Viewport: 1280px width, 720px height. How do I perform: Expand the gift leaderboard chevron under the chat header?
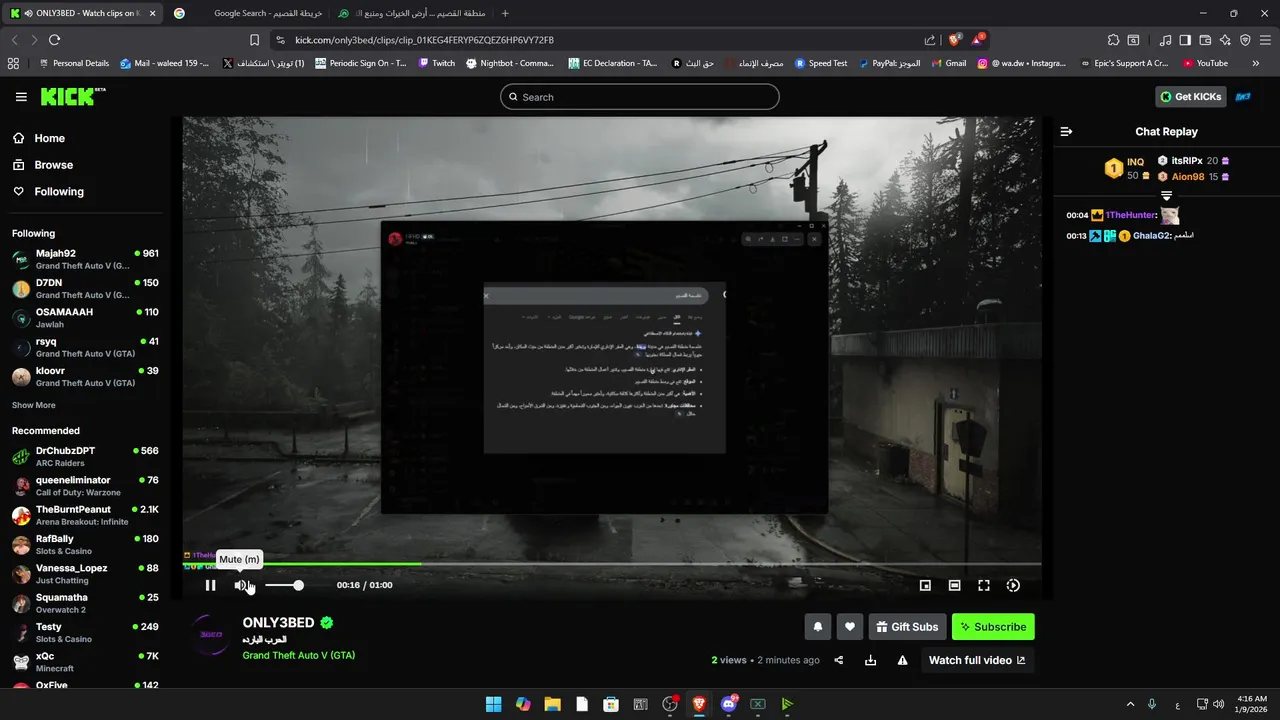[x=1166, y=195]
